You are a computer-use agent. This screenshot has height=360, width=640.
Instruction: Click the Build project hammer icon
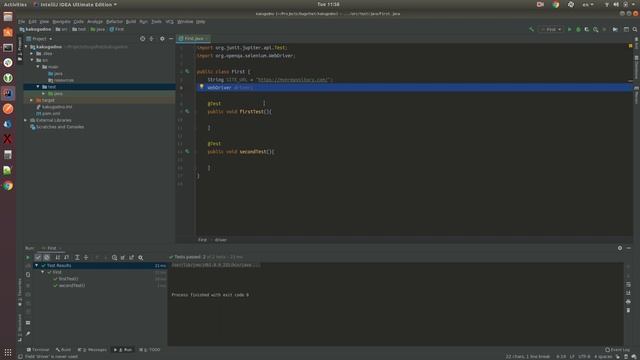[x=531, y=29]
